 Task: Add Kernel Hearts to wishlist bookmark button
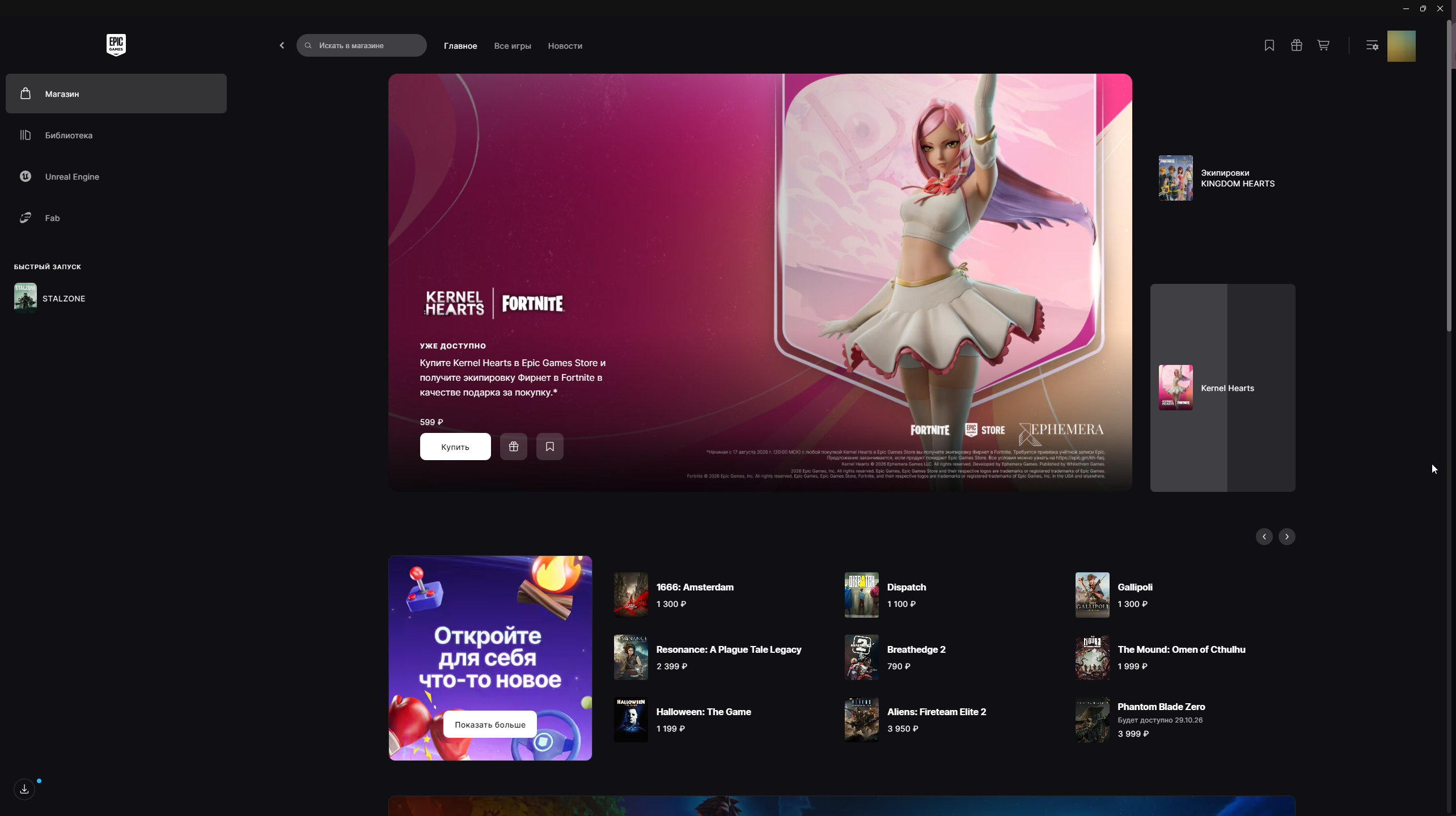[x=550, y=447]
